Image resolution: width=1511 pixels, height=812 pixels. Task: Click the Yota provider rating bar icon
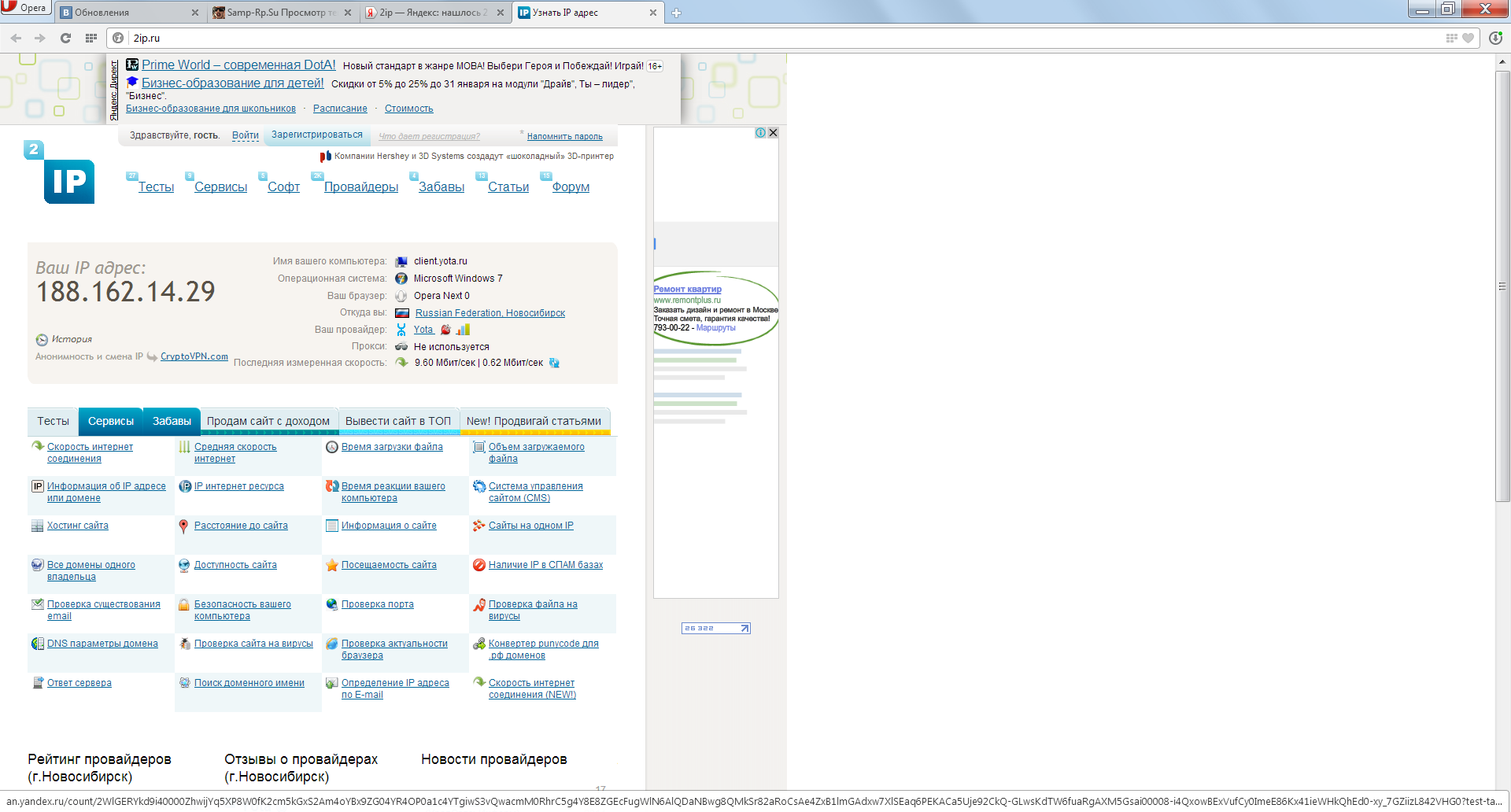(x=463, y=330)
